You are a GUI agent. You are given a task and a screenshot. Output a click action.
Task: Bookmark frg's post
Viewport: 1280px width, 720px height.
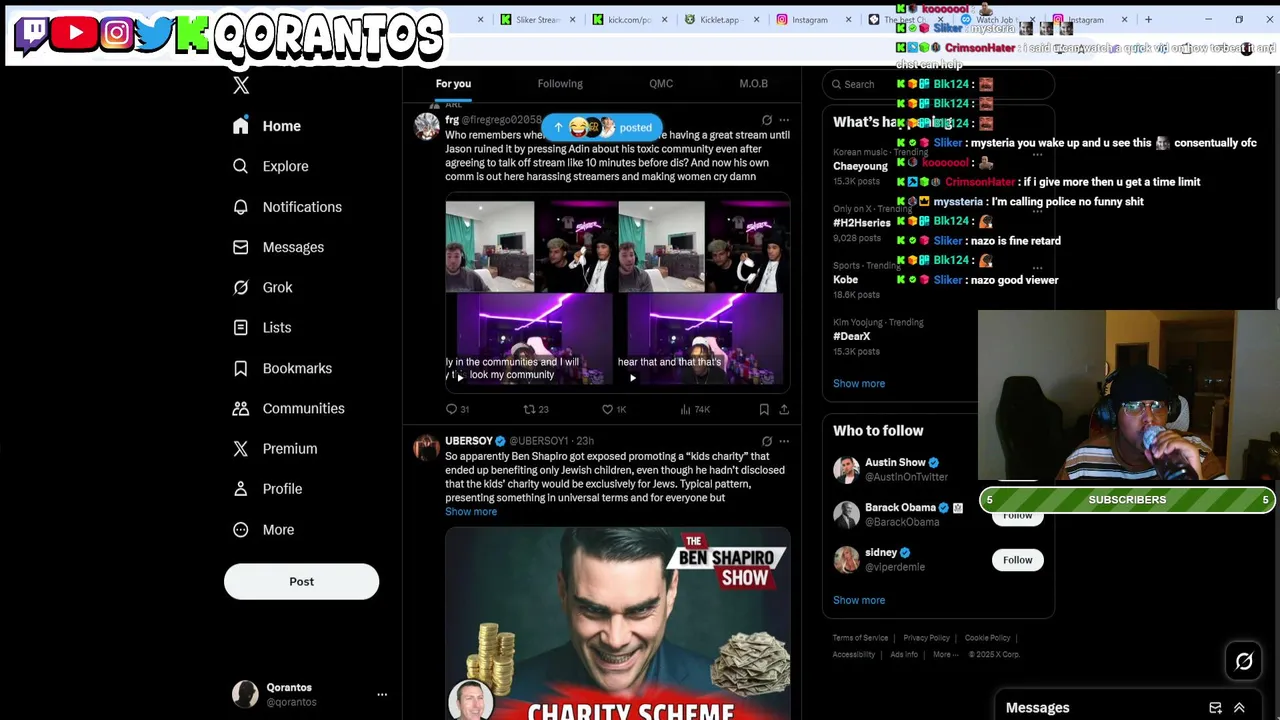pyautogui.click(x=764, y=409)
